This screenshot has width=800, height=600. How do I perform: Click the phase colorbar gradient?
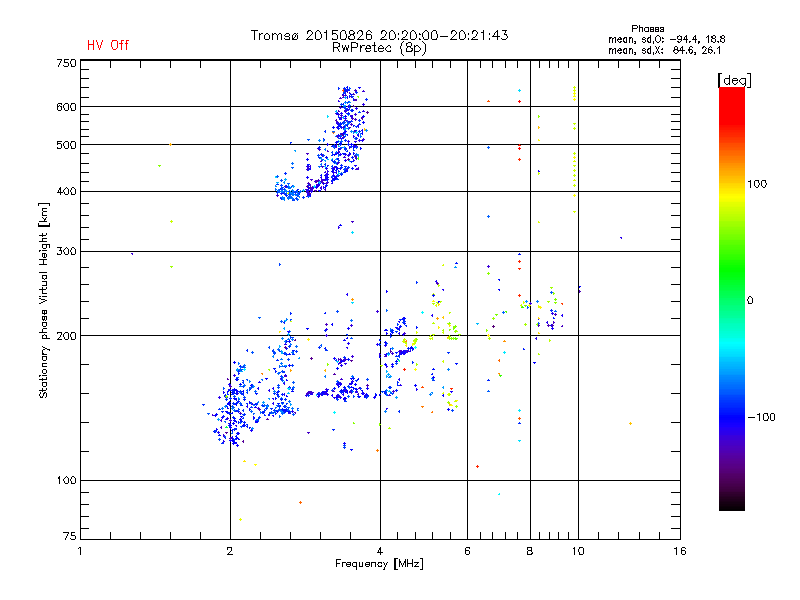click(x=732, y=298)
